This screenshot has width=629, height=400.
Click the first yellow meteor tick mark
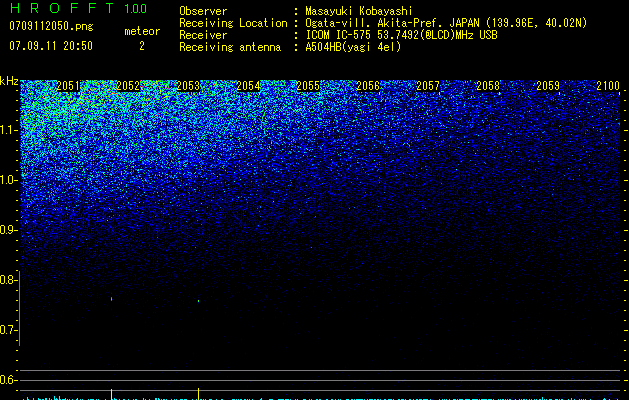coord(112,394)
